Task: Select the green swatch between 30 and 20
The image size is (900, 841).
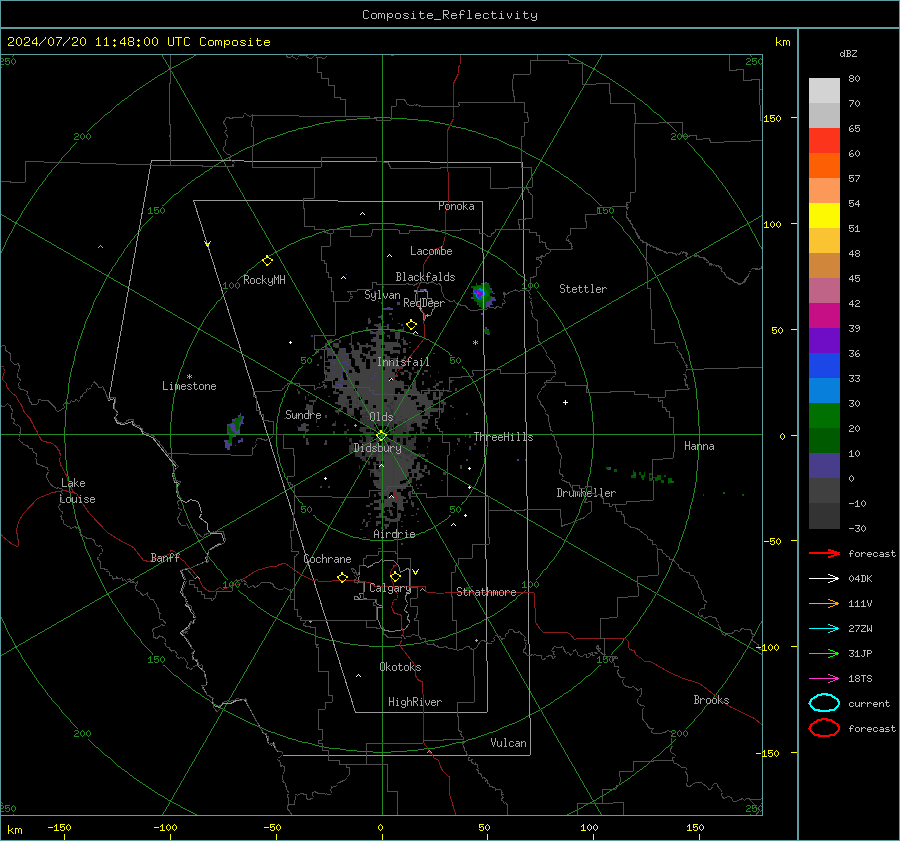Action: click(824, 415)
